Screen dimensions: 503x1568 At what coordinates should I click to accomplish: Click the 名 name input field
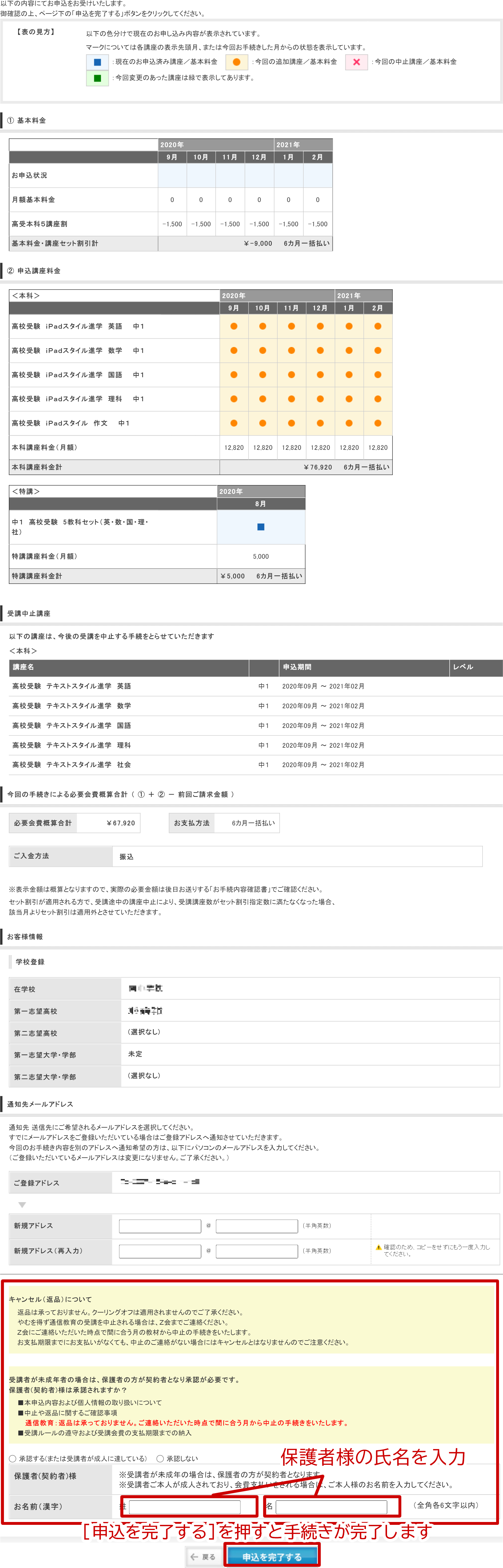(332, 1507)
